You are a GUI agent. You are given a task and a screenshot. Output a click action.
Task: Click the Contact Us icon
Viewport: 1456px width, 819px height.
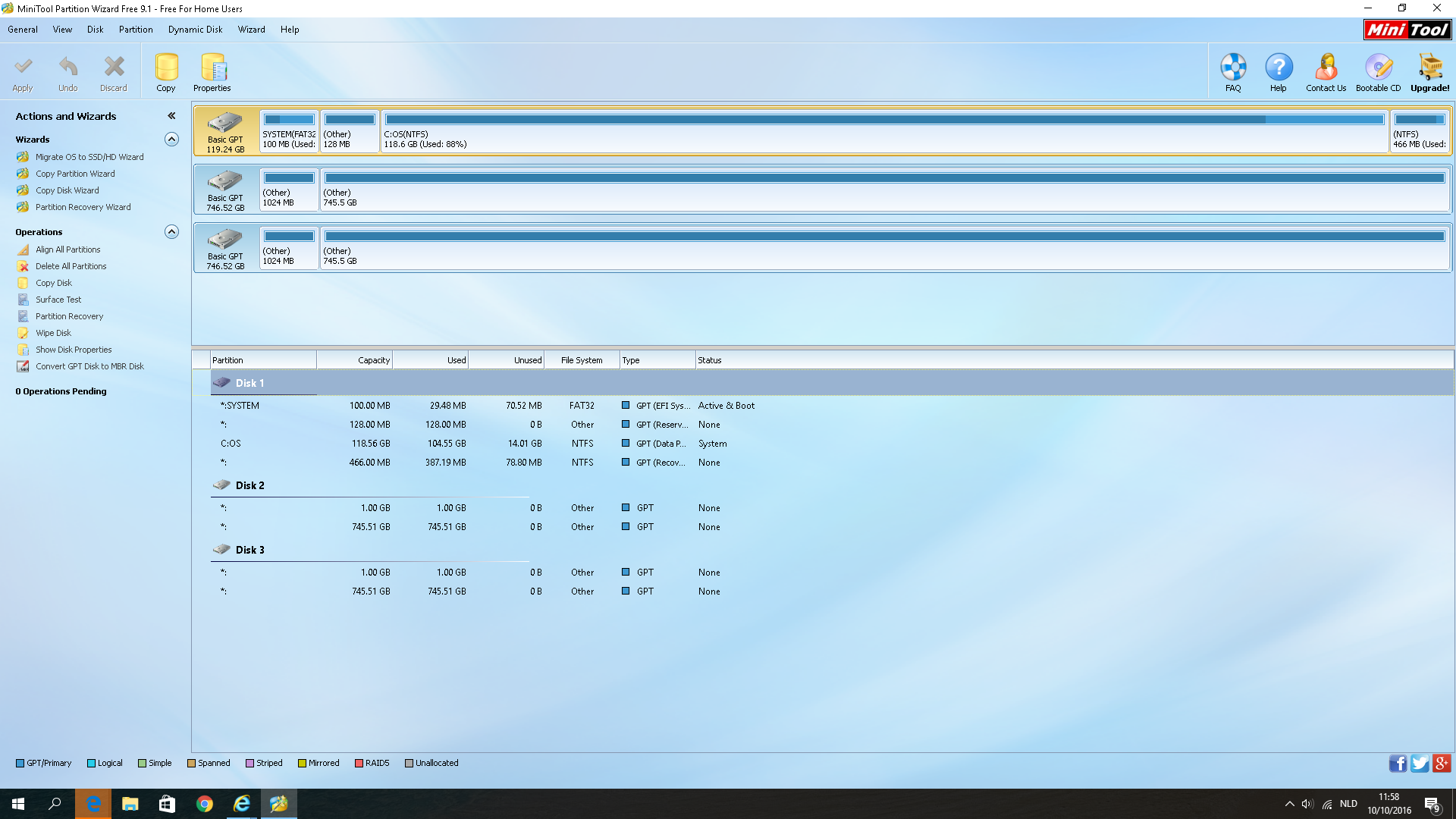pos(1326,67)
